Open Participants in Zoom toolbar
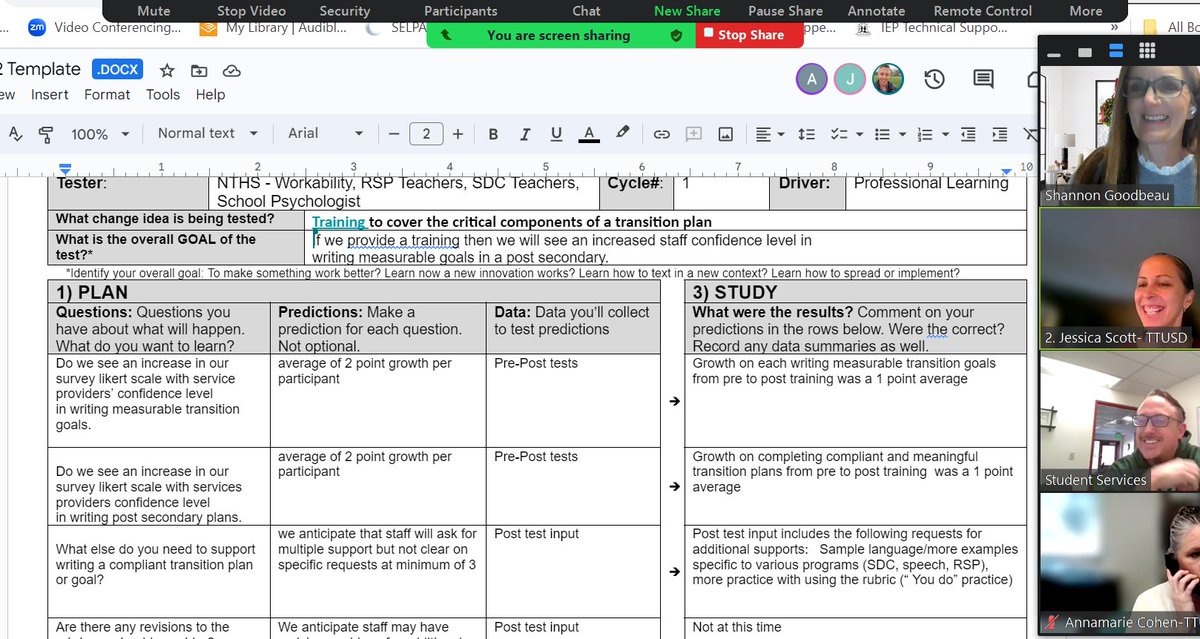The width and height of the screenshot is (1200, 639). [x=460, y=11]
